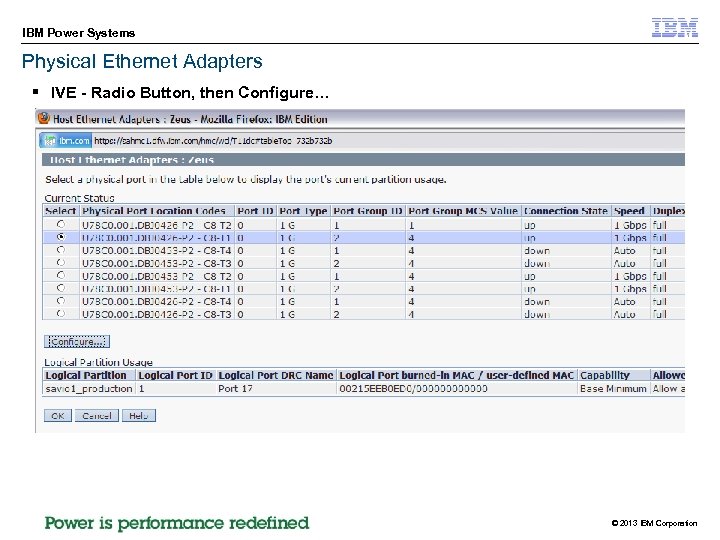This screenshot has height=540, width=720.
Task: Click the Base Minimum capability cell
Action: pos(613,389)
